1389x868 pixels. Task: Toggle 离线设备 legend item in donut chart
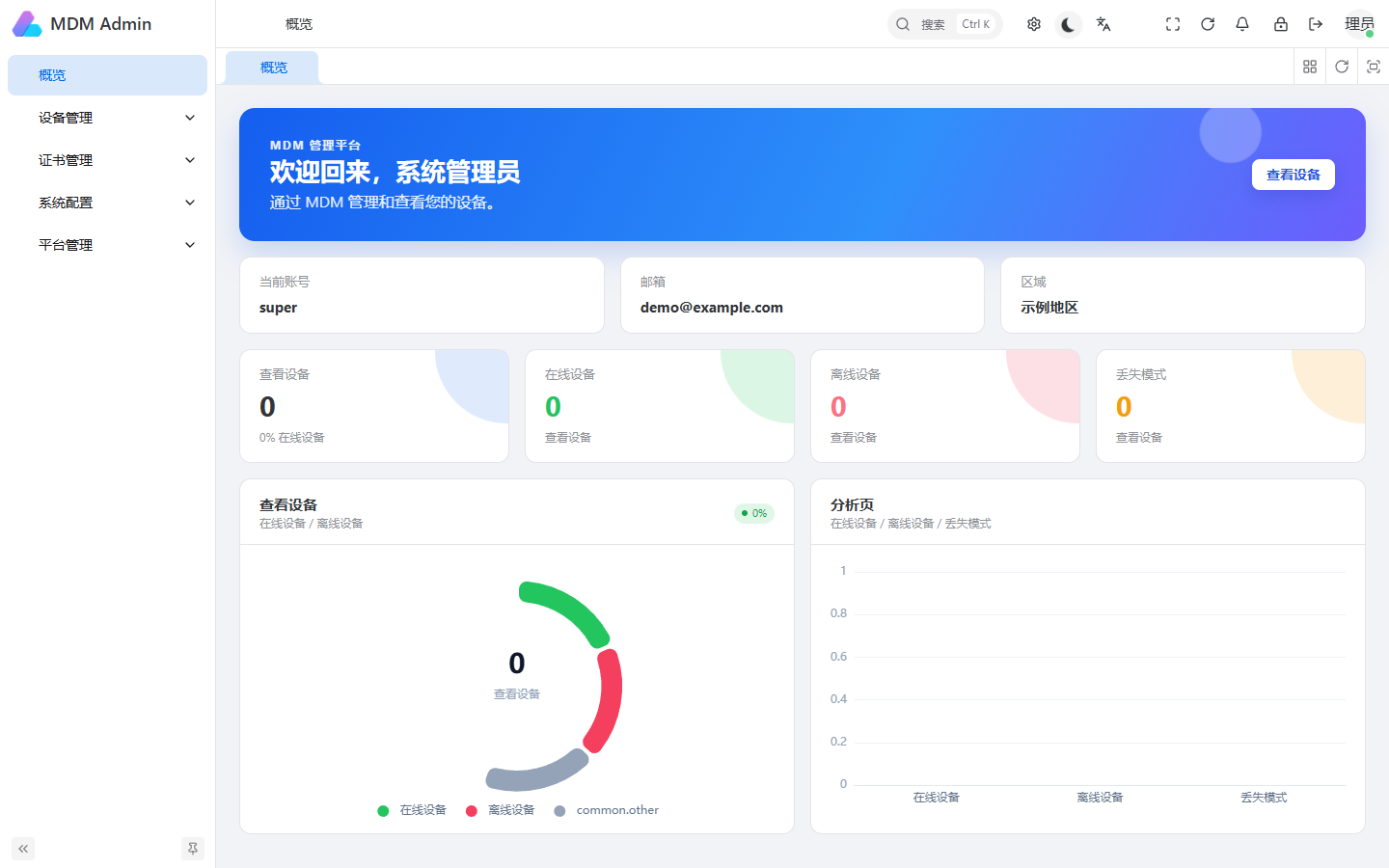pyautogui.click(x=501, y=810)
